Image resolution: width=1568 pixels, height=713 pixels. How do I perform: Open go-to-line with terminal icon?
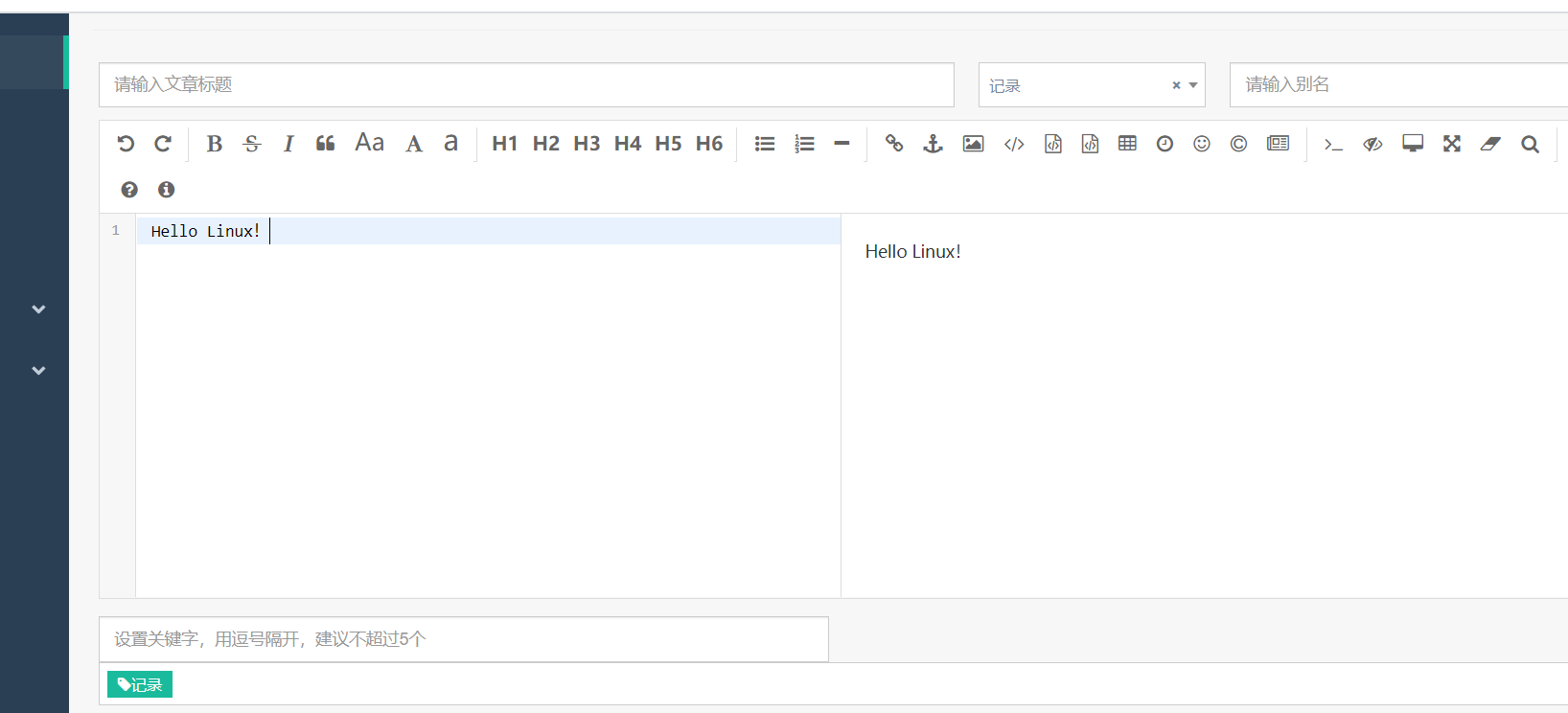[1333, 144]
